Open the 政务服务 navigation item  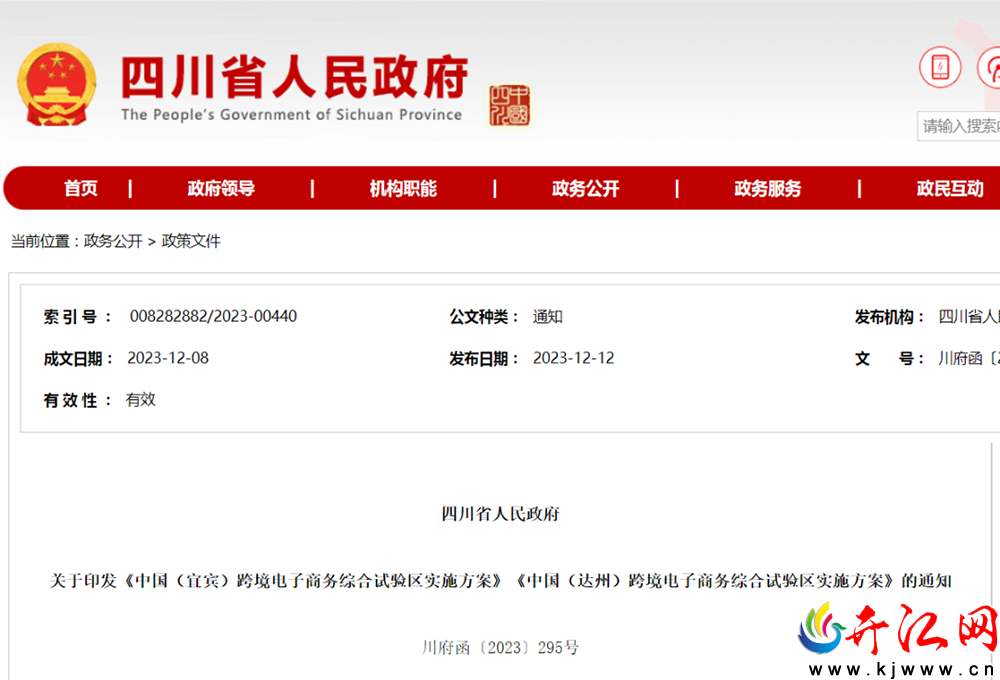click(768, 188)
